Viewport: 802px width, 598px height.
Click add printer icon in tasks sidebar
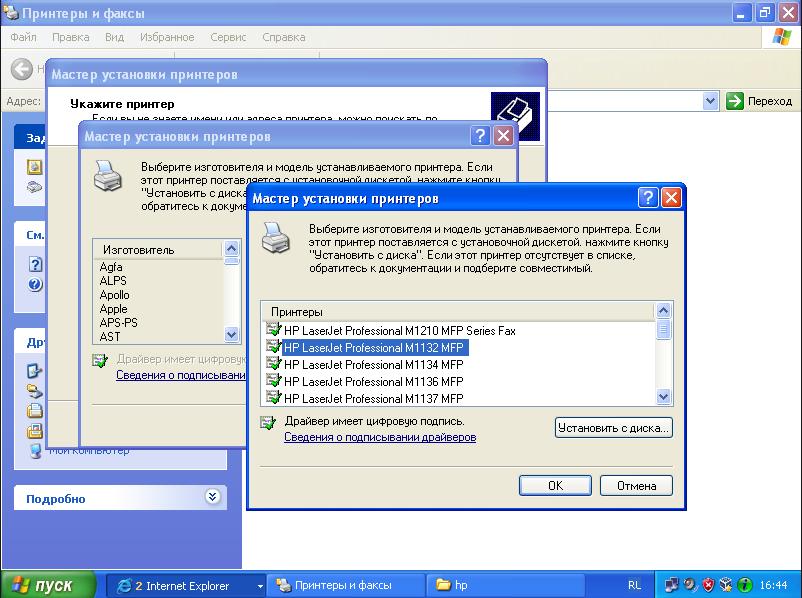click(35, 167)
